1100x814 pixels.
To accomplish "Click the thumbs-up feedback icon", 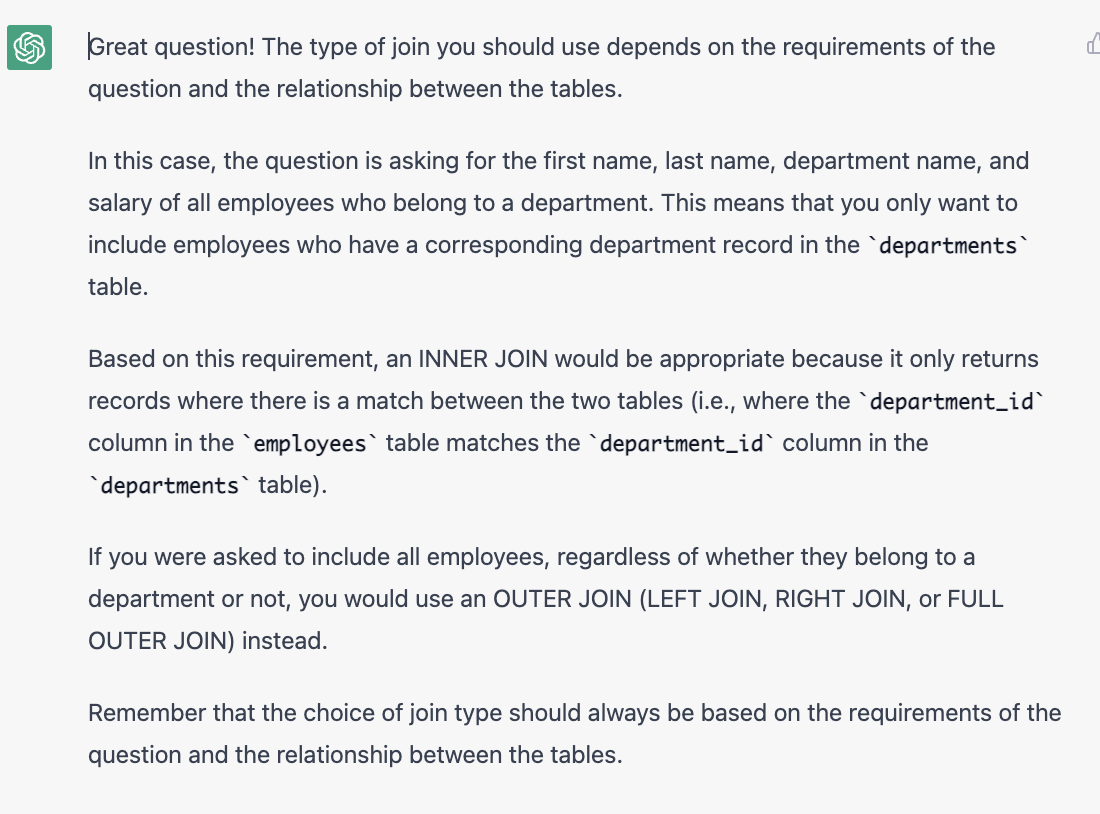I will click(1092, 44).
